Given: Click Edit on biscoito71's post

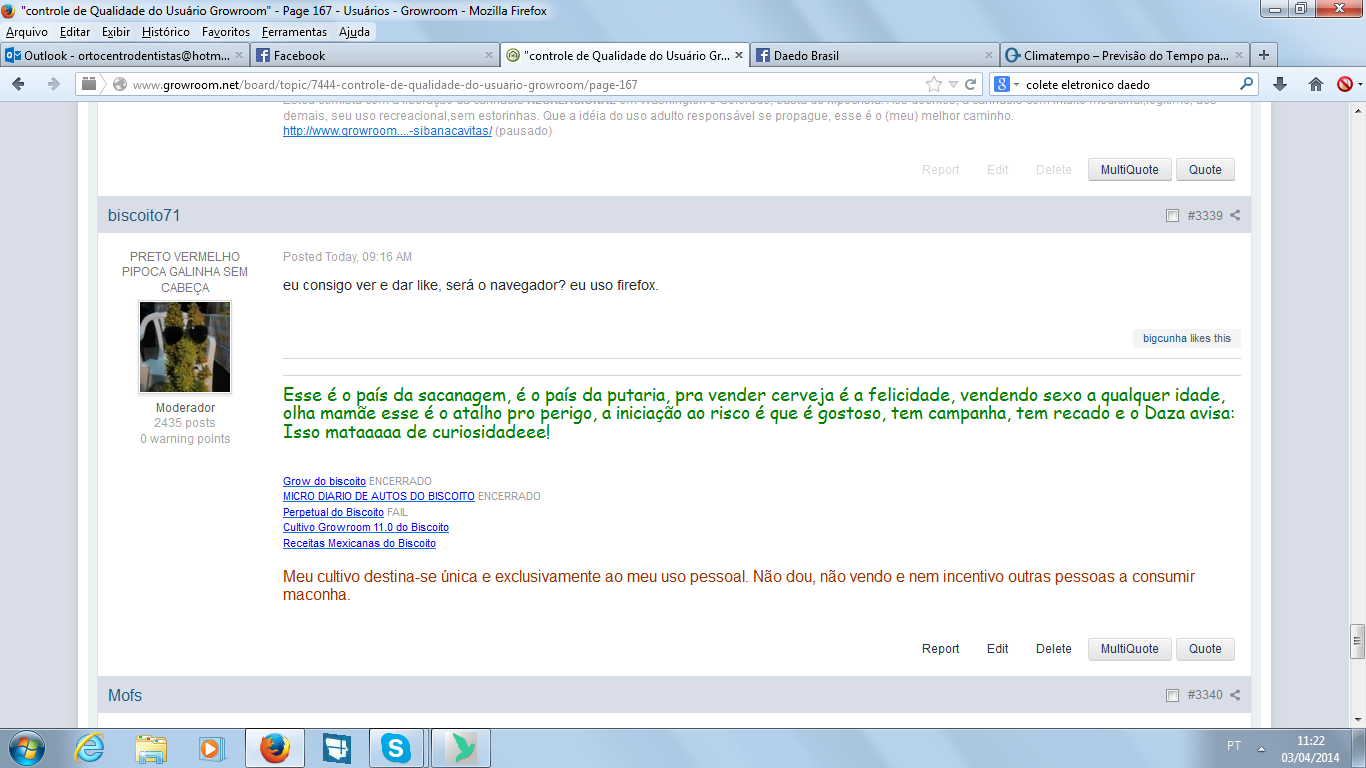Looking at the screenshot, I should pos(998,649).
